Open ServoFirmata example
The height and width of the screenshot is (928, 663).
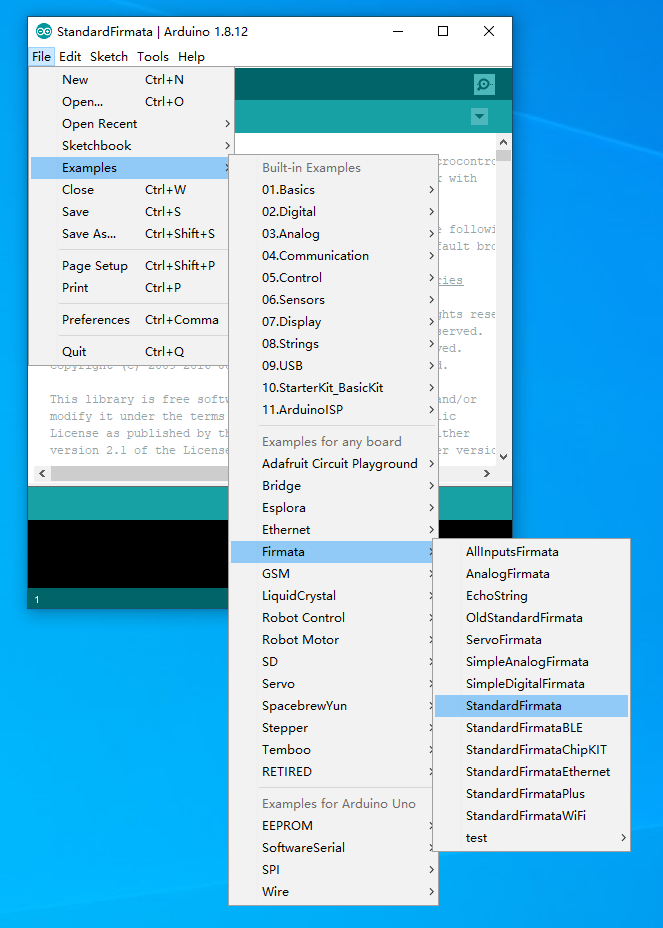click(532, 640)
